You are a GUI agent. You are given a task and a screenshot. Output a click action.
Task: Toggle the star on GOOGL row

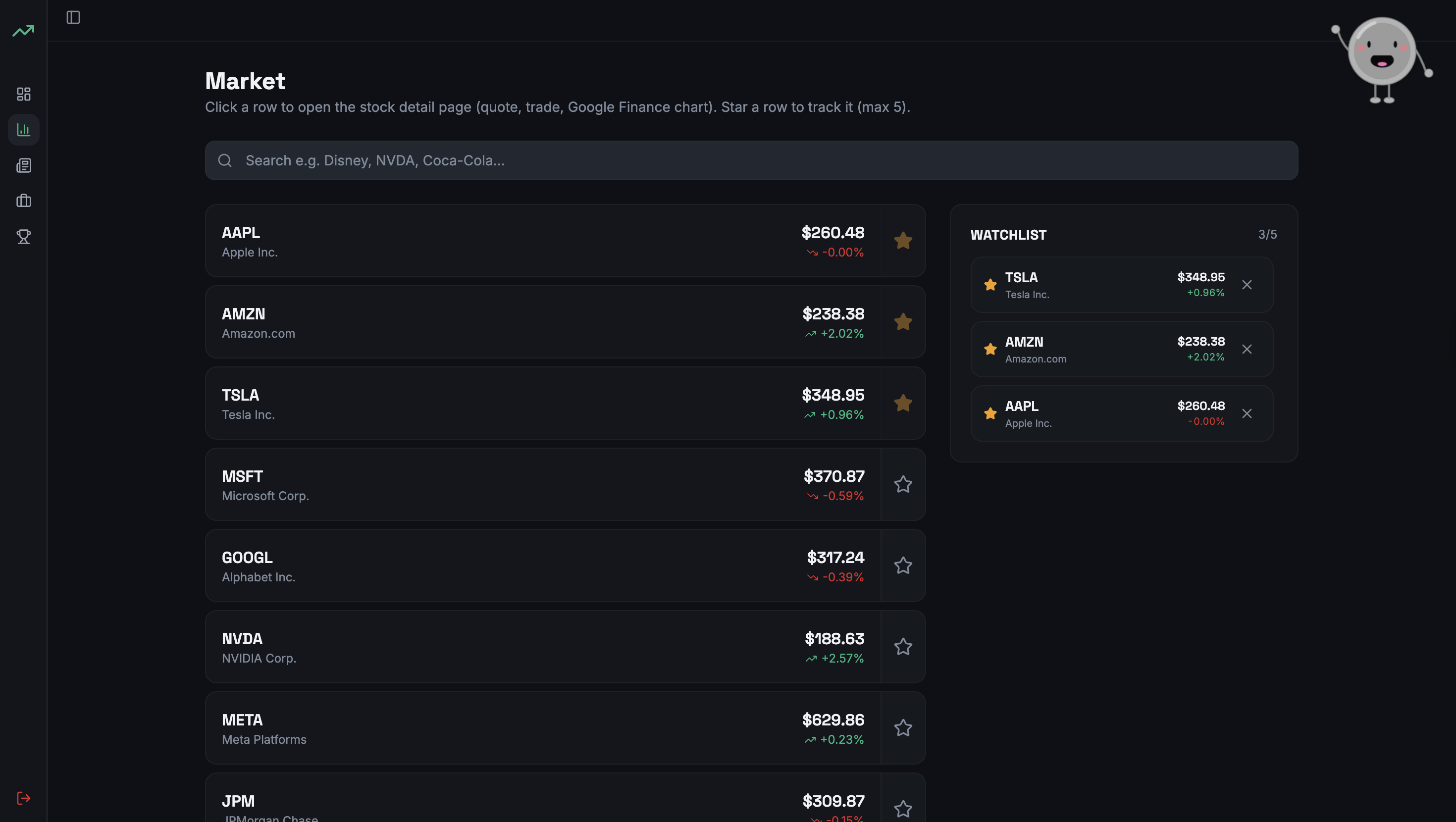pyautogui.click(x=903, y=565)
